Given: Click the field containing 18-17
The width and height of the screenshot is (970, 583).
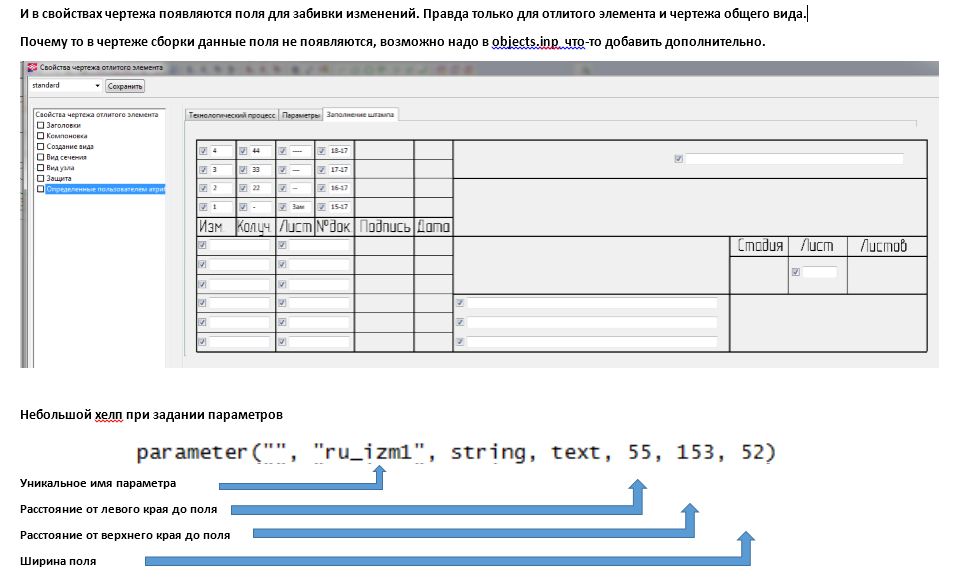Looking at the screenshot, I should 340,151.
